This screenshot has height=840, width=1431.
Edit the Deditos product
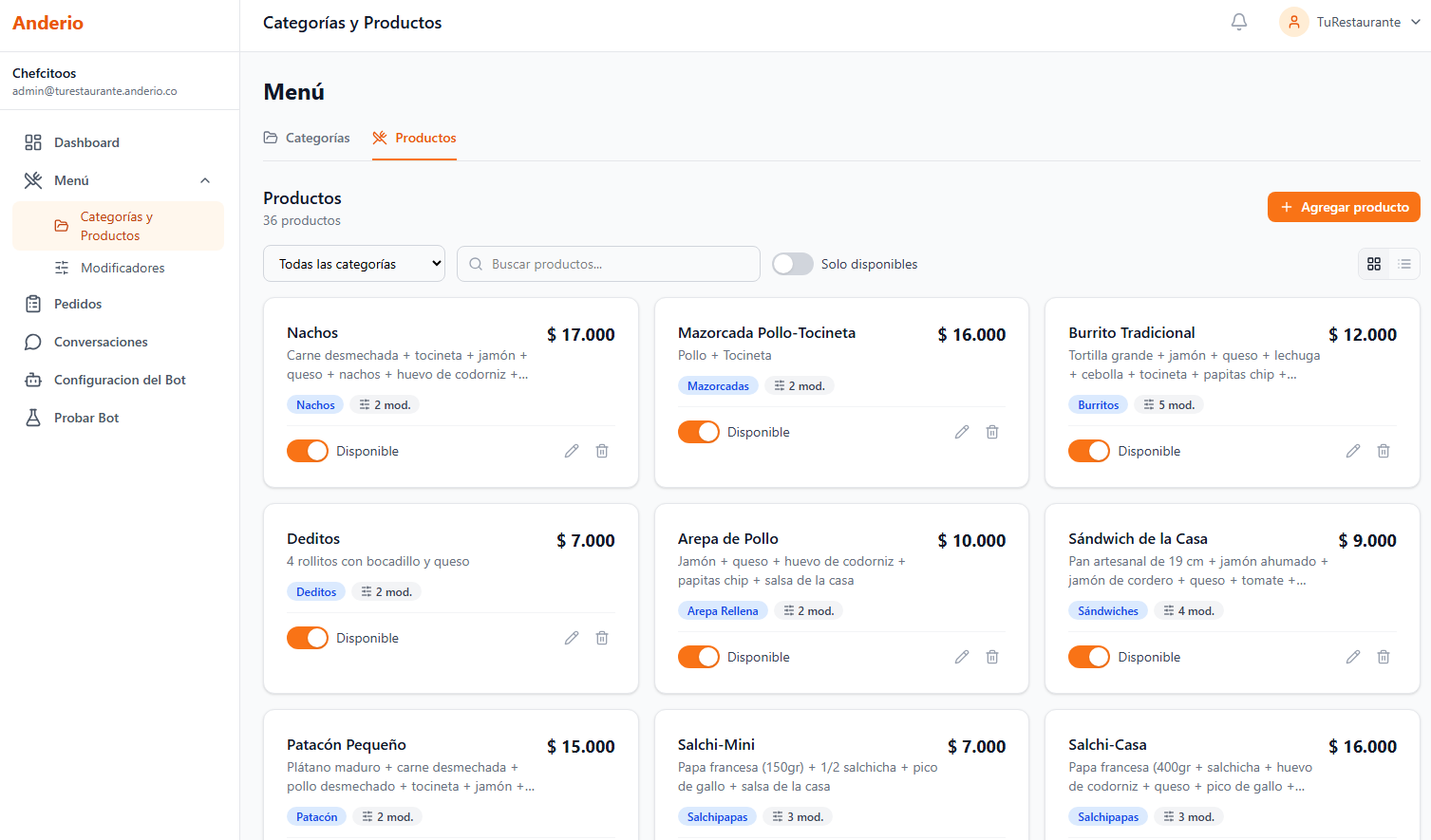[572, 638]
